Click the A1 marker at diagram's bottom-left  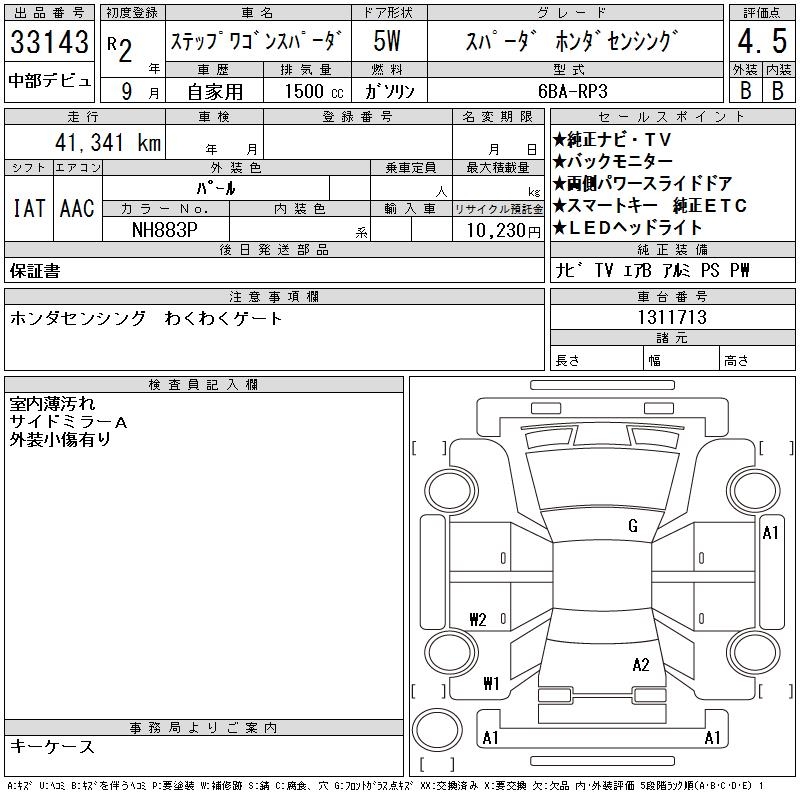coord(491,738)
